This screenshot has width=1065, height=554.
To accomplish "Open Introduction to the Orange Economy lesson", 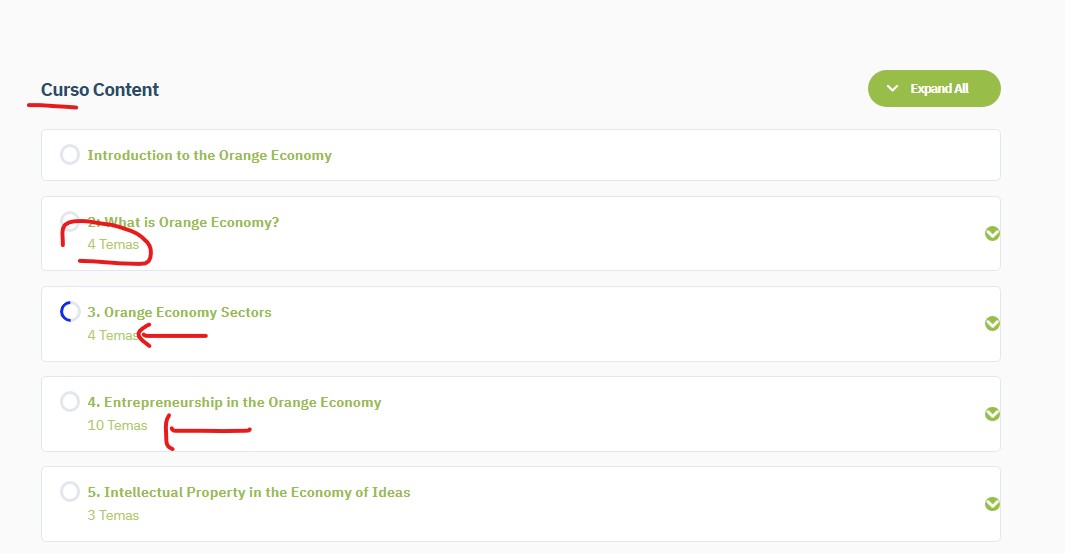I will (x=209, y=155).
